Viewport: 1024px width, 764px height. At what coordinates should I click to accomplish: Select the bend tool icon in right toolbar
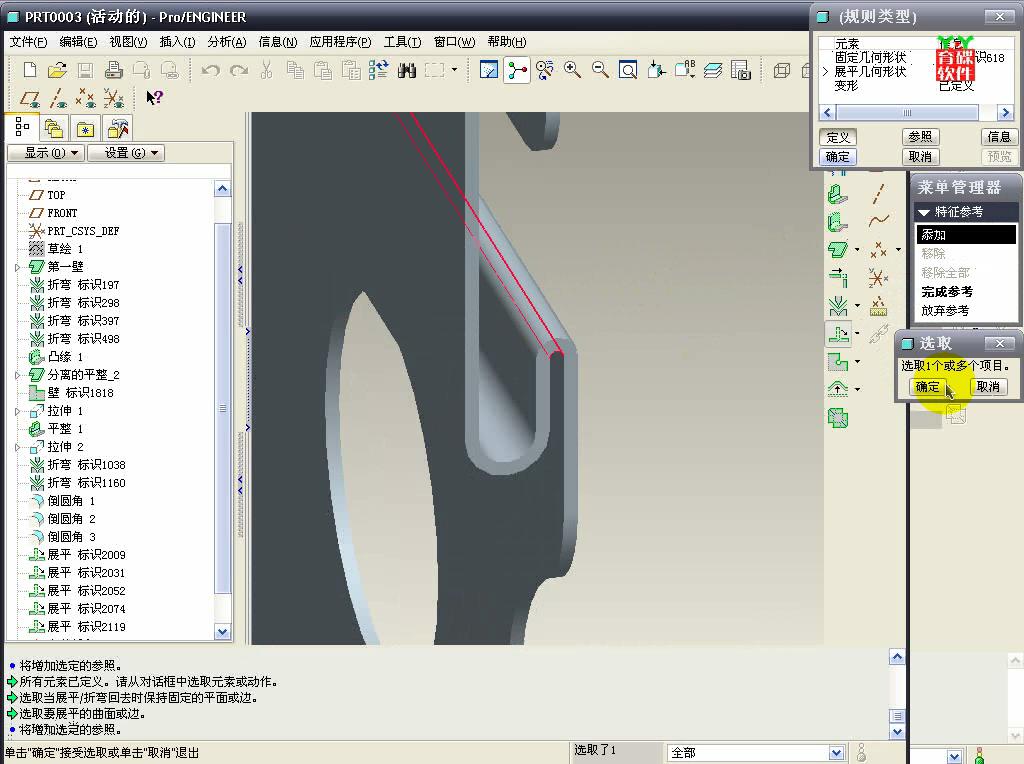click(838, 306)
